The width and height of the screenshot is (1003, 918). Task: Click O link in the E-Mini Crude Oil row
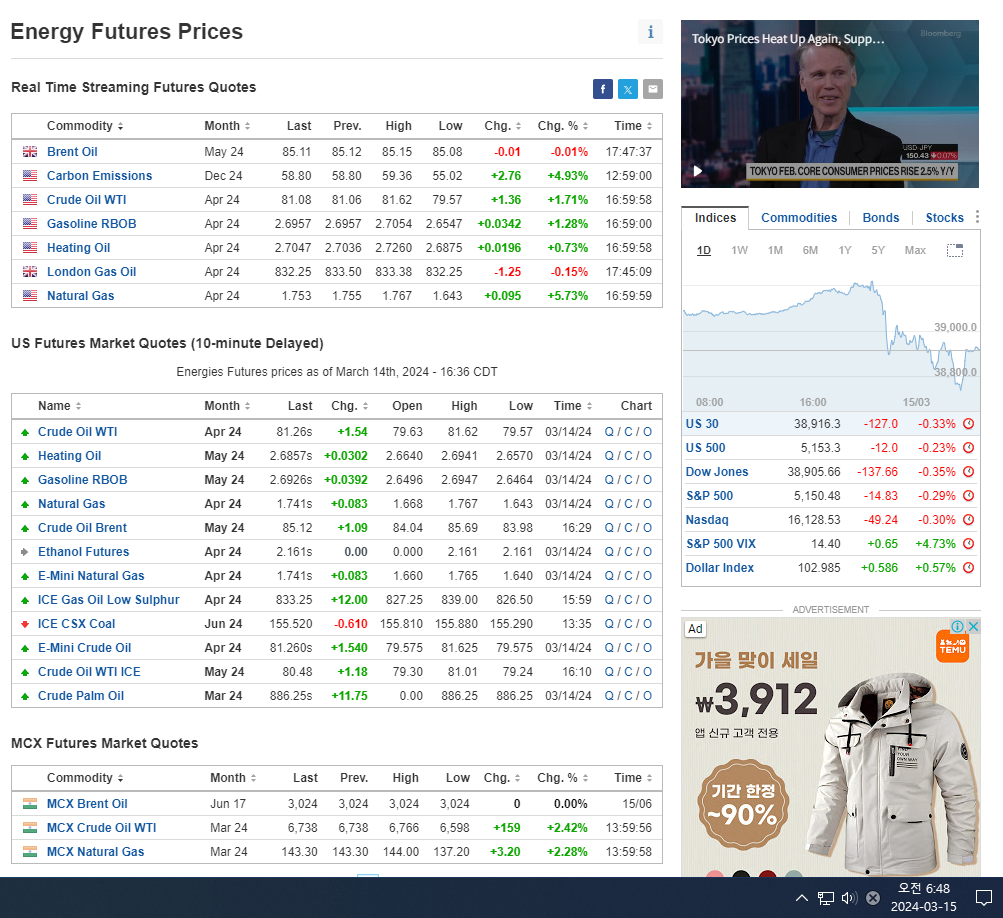pyautogui.click(x=647, y=648)
